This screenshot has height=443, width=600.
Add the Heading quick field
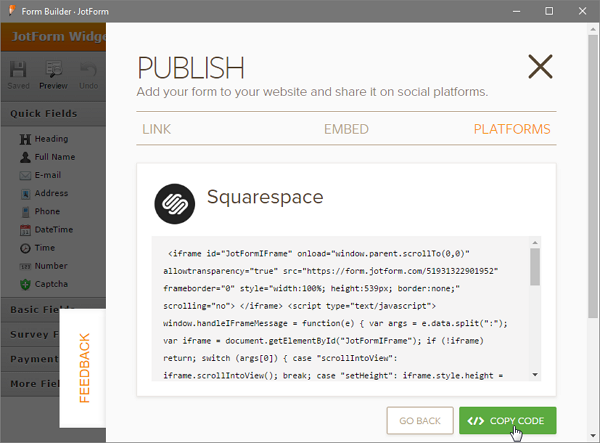point(50,139)
